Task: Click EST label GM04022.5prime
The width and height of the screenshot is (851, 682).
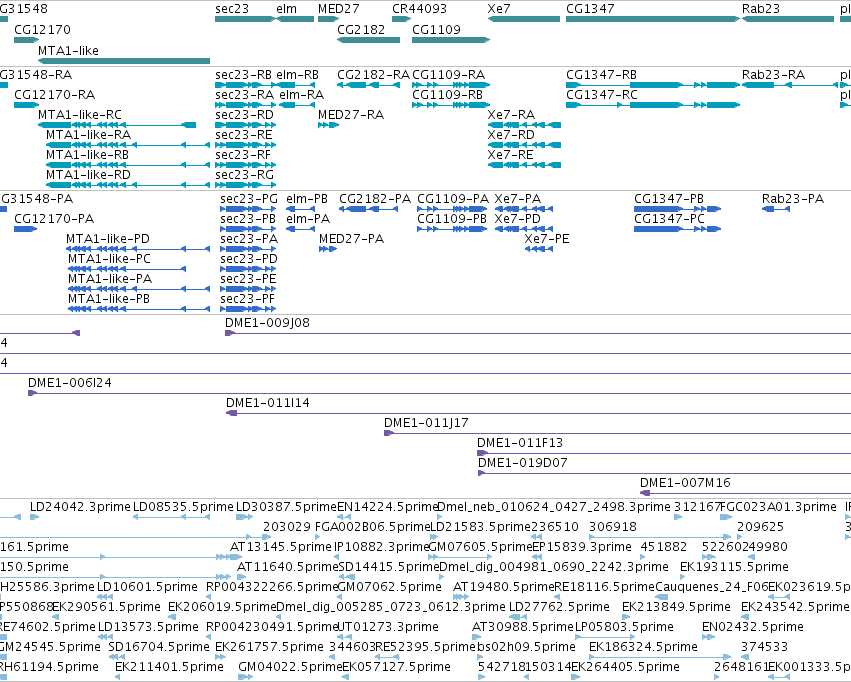Action: (x=290, y=667)
